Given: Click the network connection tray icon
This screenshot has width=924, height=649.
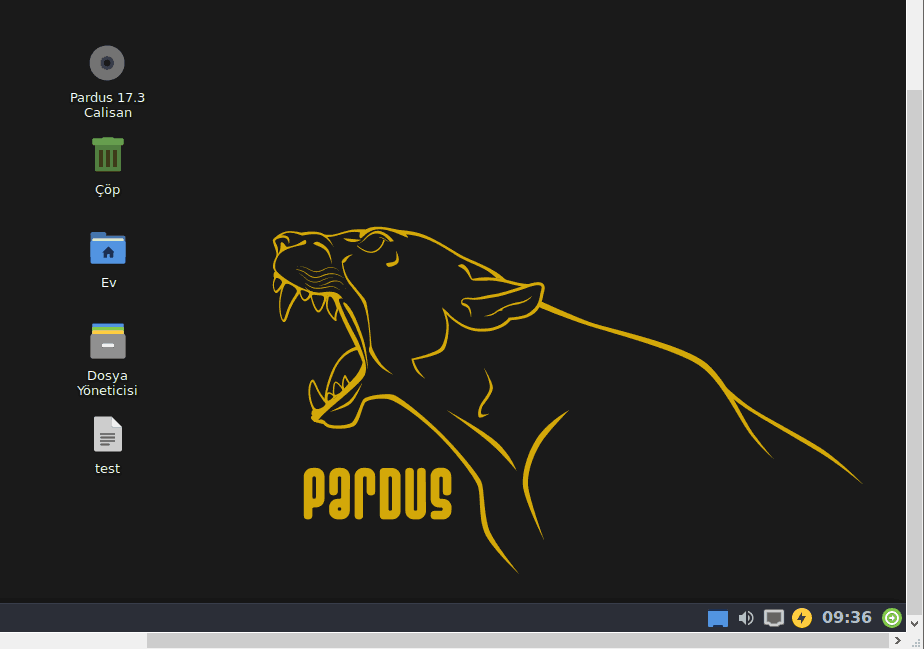Looking at the screenshot, I should (x=773, y=618).
